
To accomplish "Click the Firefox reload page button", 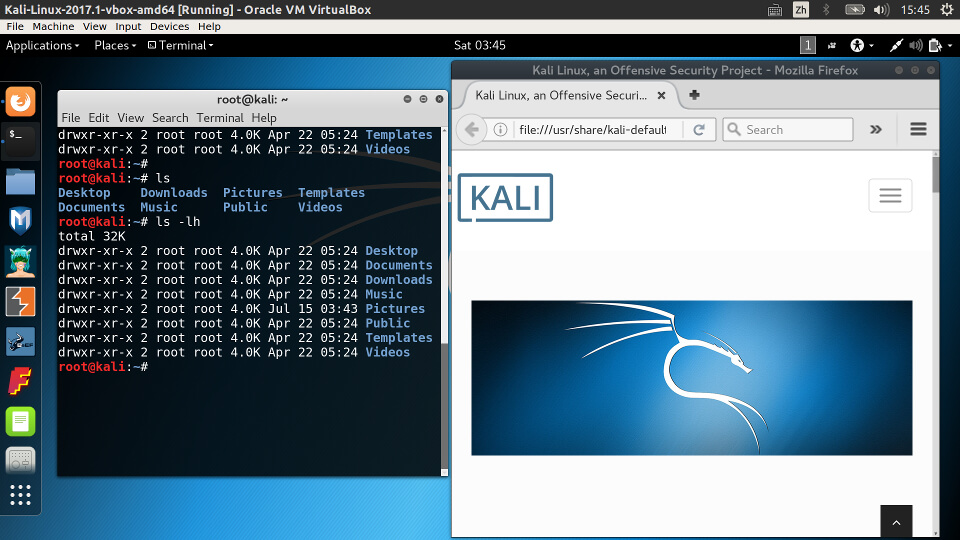I will coord(699,129).
